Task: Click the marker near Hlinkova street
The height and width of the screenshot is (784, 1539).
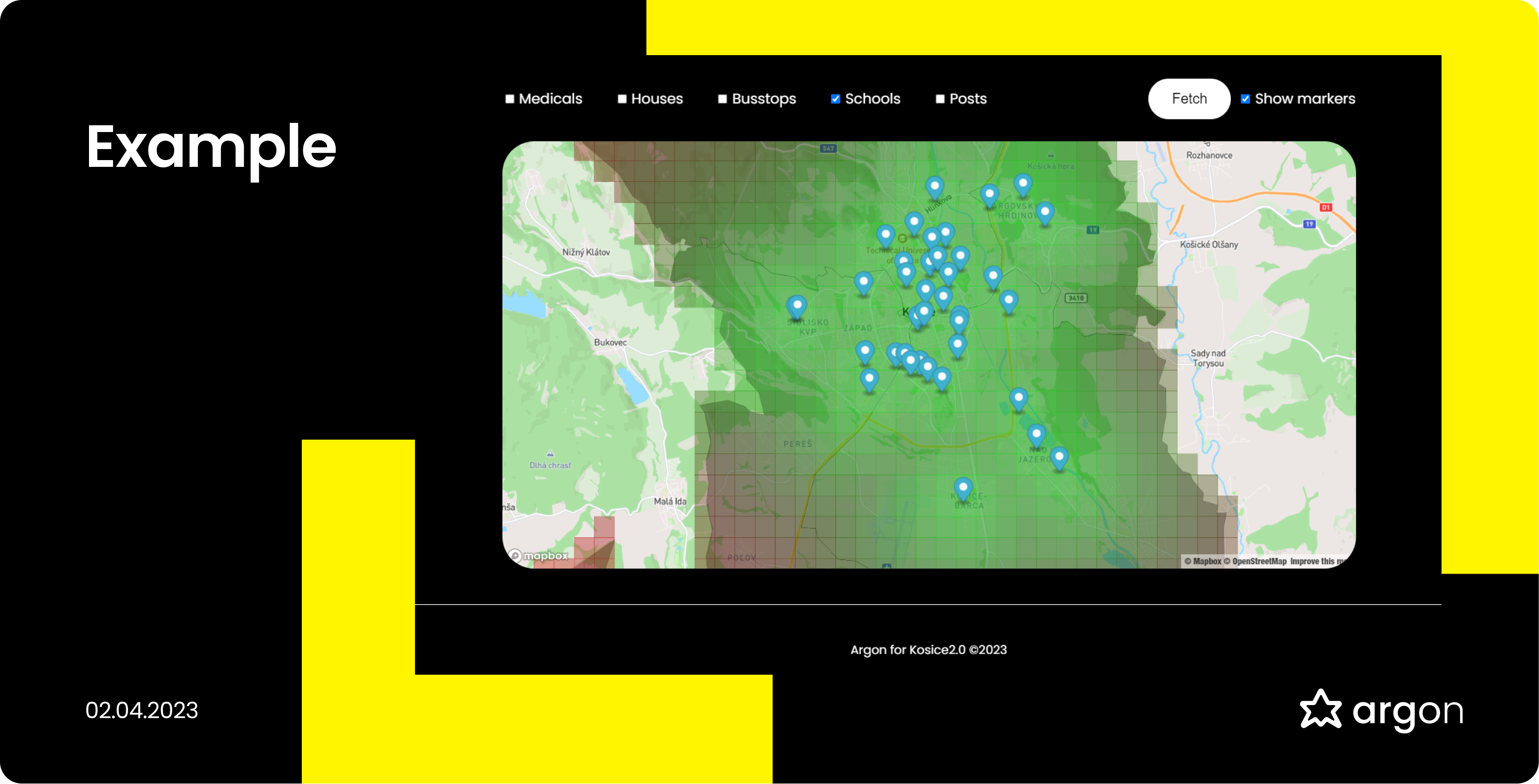Action: 934,188
